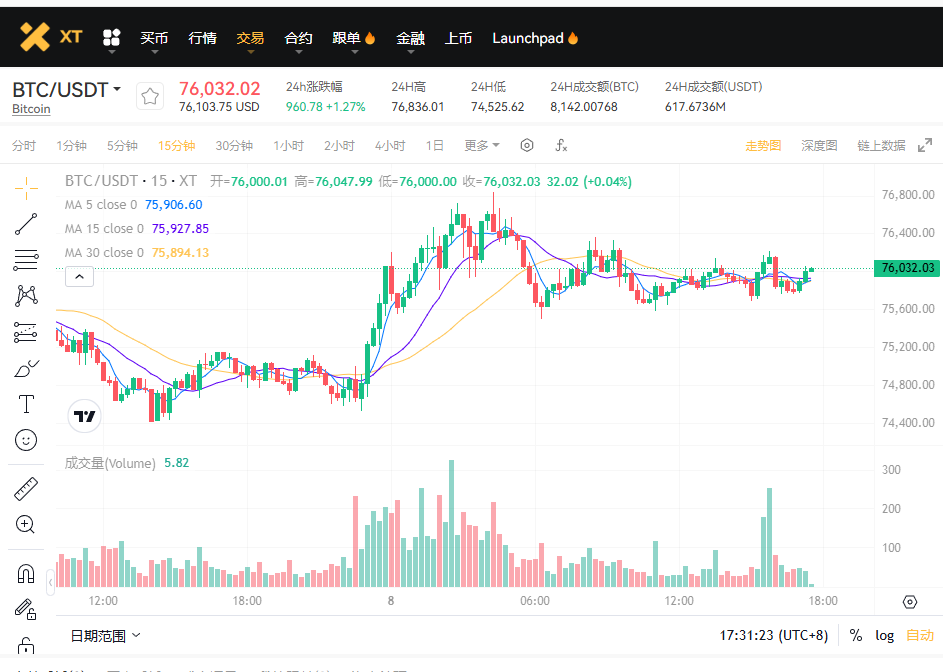
Task: Select the ruler measure tool
Action: click(x=26, y=489)
